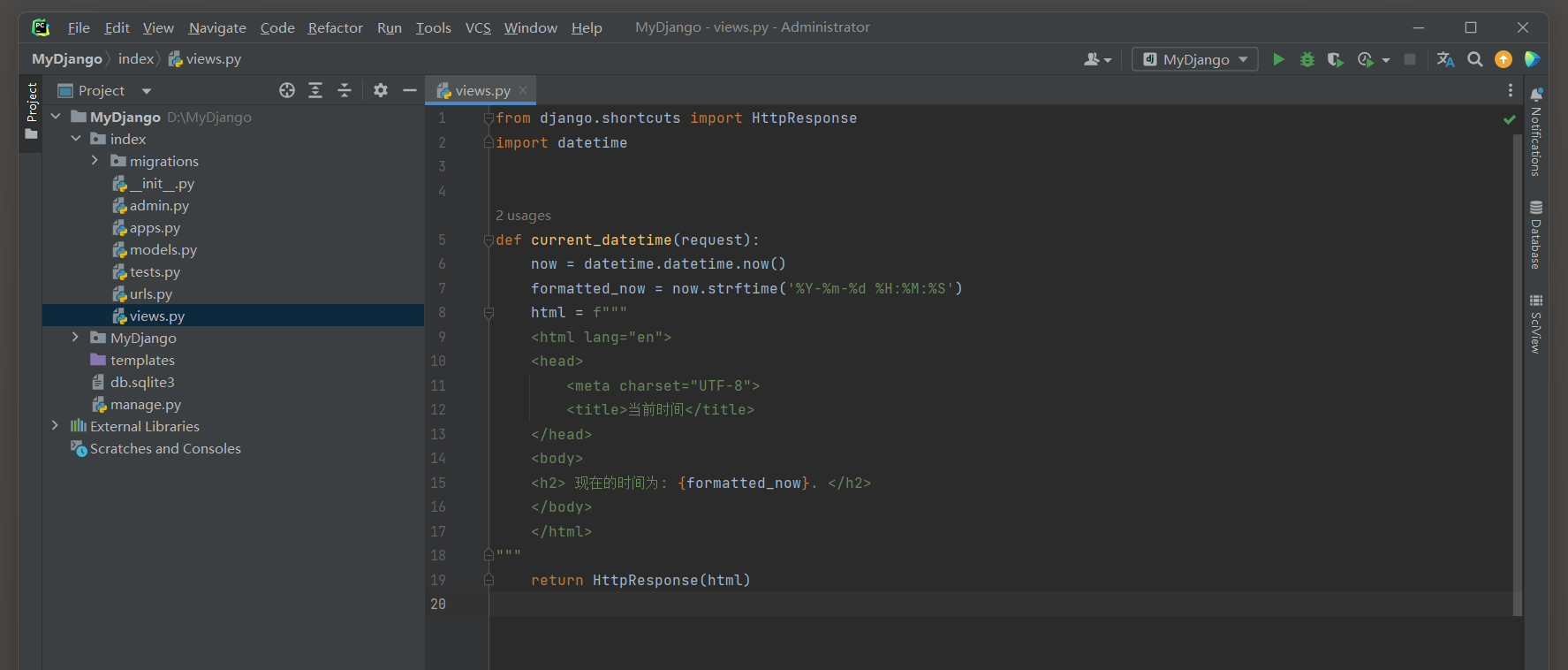Screen dimensions: 1568x670
Task: Select models.py in project tree
Action: (x=154, y=249)
